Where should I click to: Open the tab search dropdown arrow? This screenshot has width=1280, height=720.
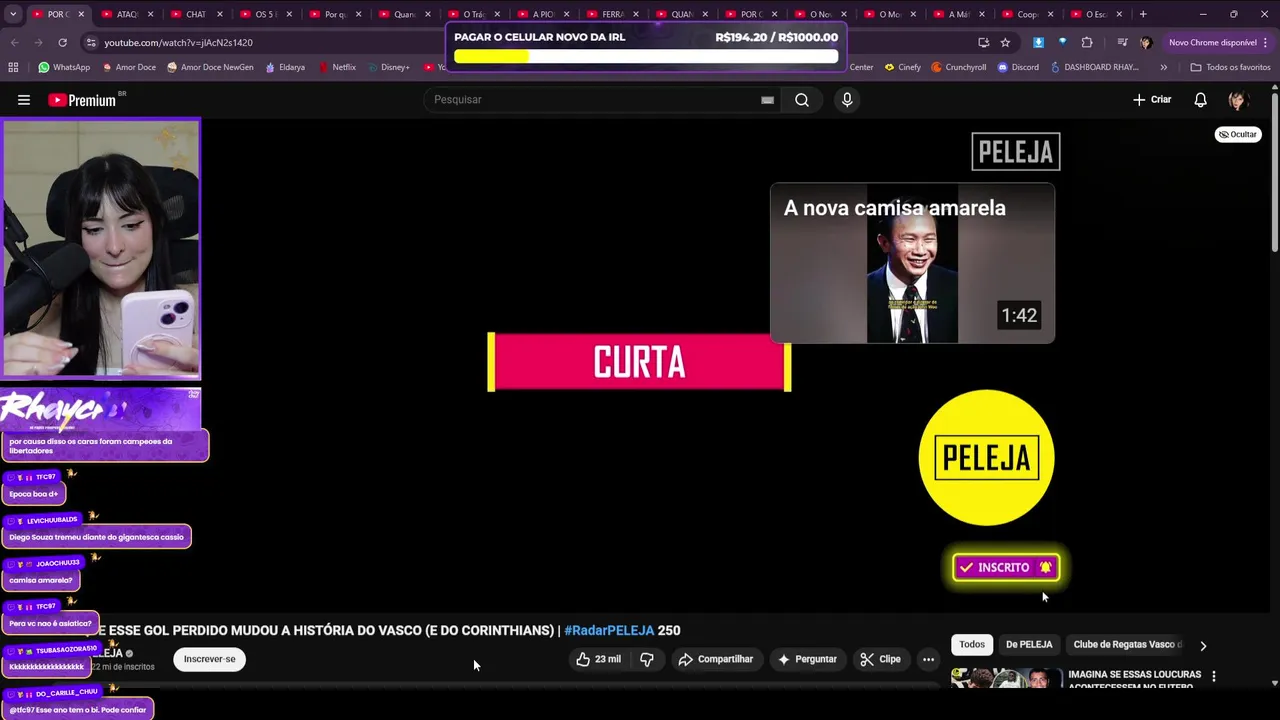(x=13, y=14)
